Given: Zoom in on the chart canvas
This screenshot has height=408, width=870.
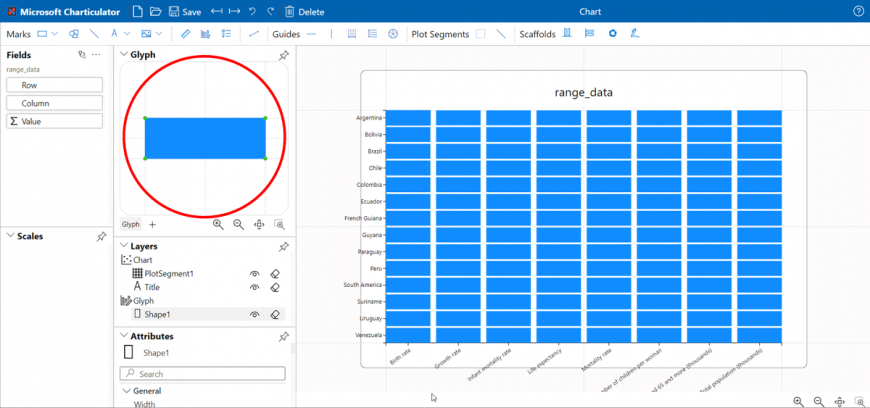Looking at the screenshot, I should pyautogui.click(x=798, y=401).
